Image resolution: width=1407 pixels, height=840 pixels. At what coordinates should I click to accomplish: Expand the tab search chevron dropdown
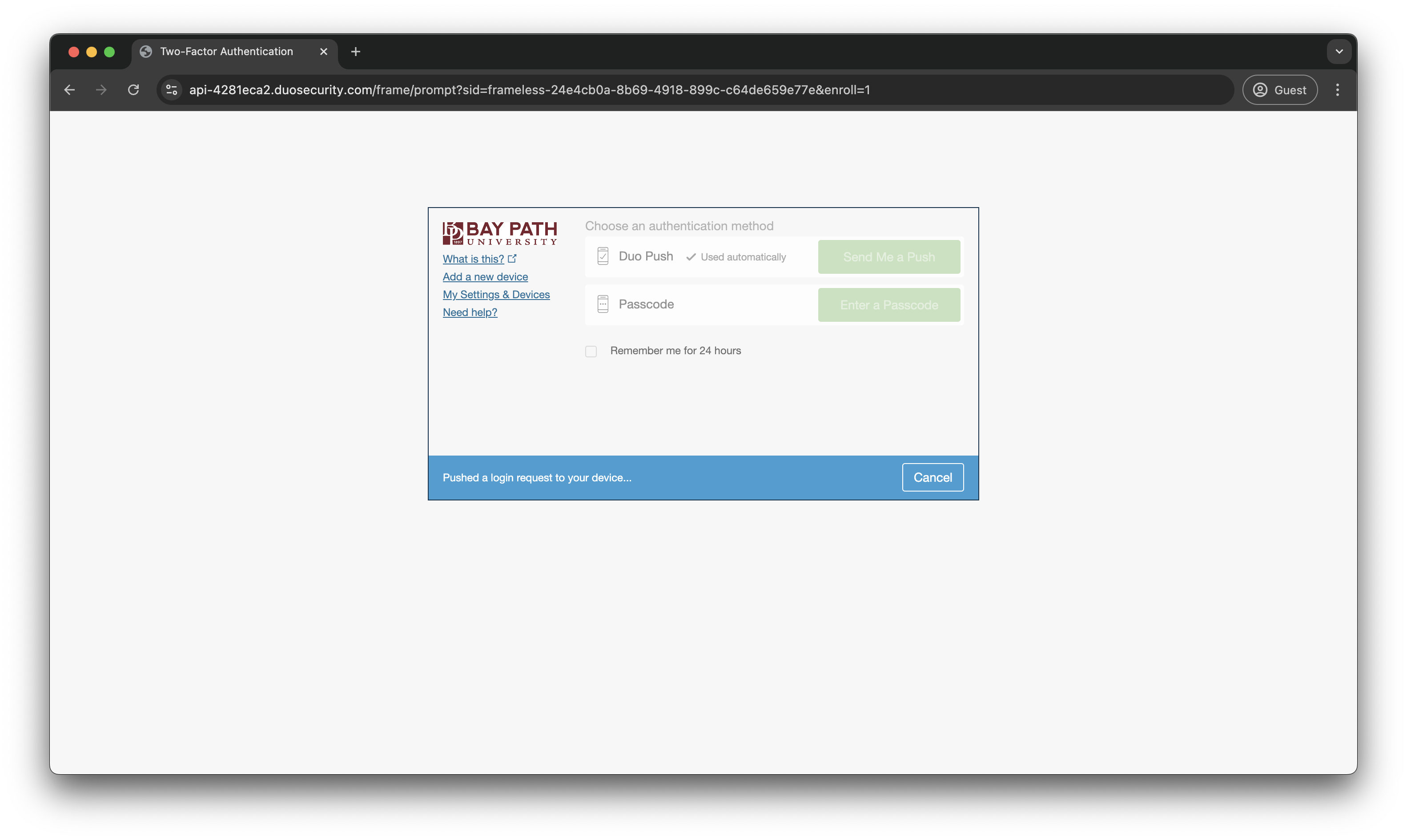[x=1339, y=52]
